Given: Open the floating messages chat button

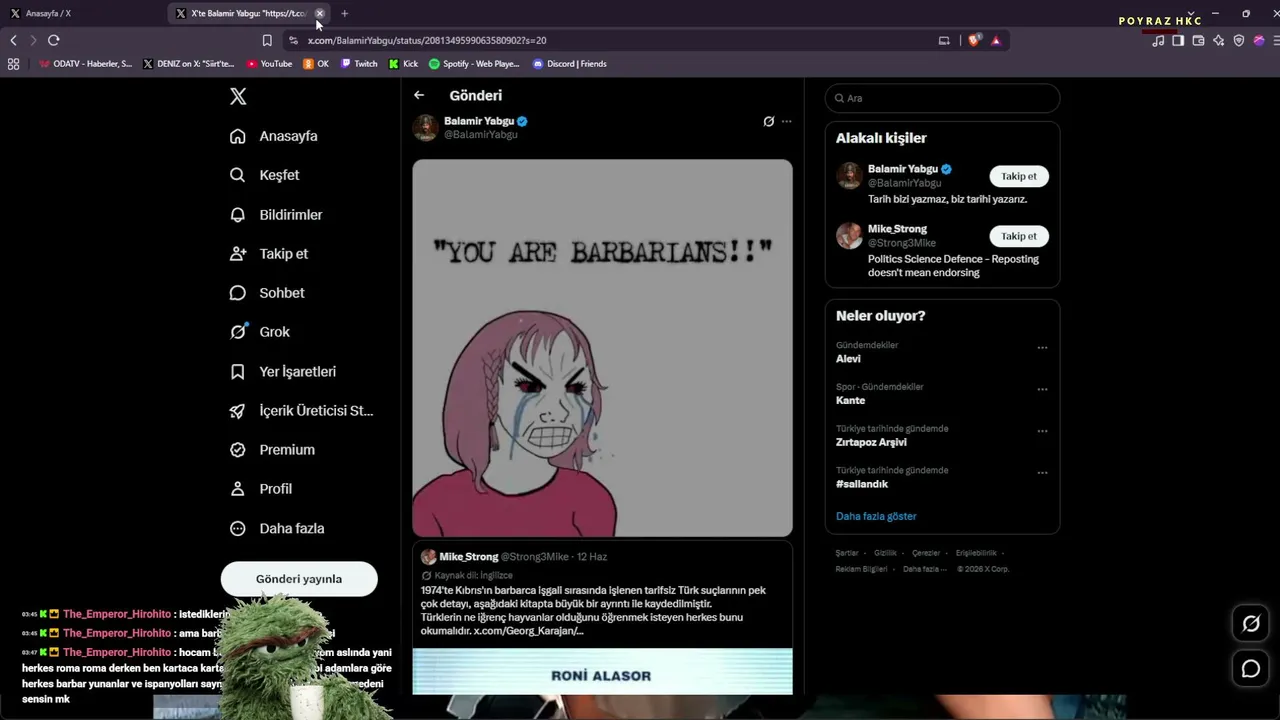Looking at the screenshot, I should click(x=1250, y=669).
